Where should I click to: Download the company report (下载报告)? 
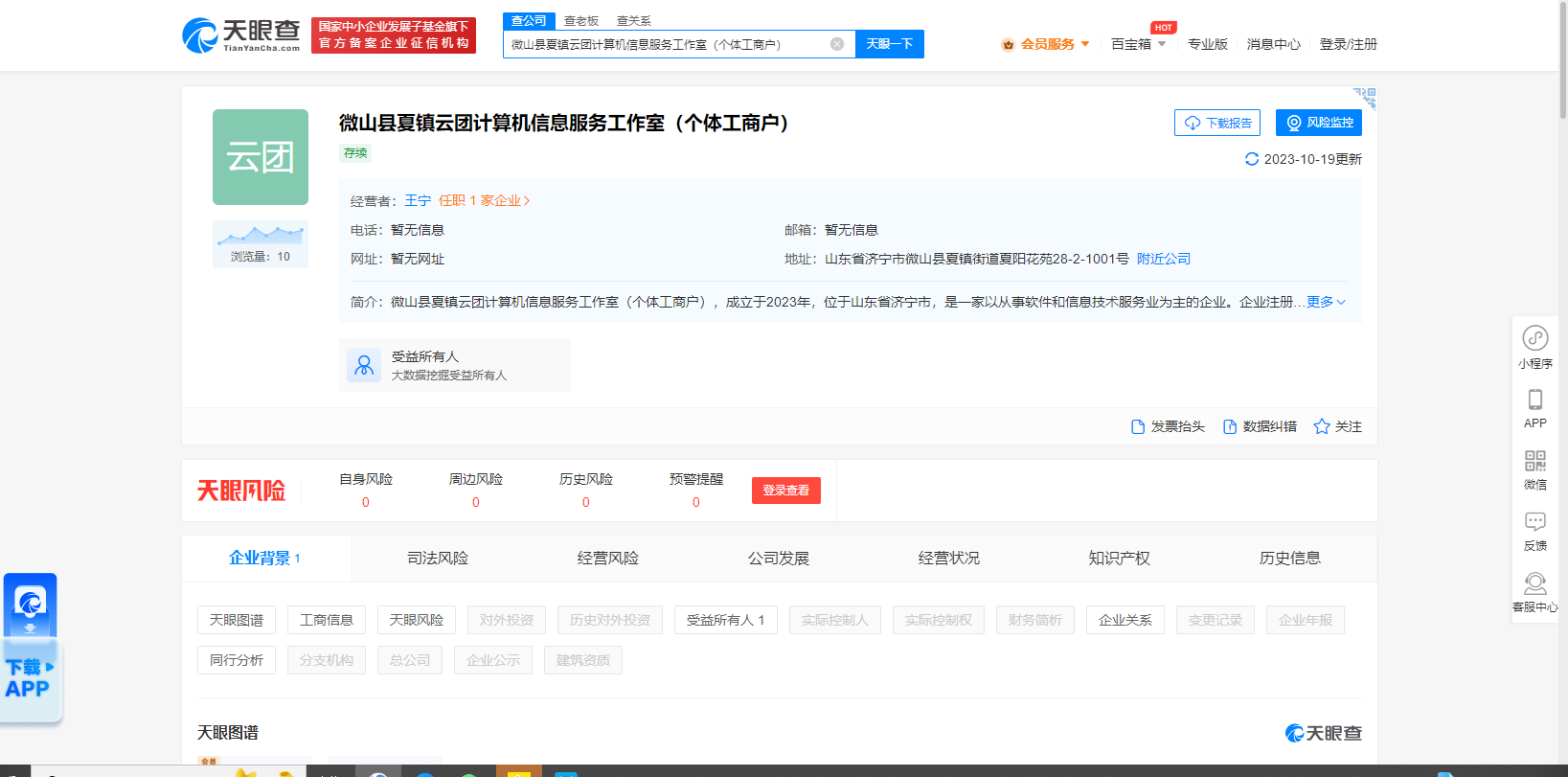point(1217,123)
